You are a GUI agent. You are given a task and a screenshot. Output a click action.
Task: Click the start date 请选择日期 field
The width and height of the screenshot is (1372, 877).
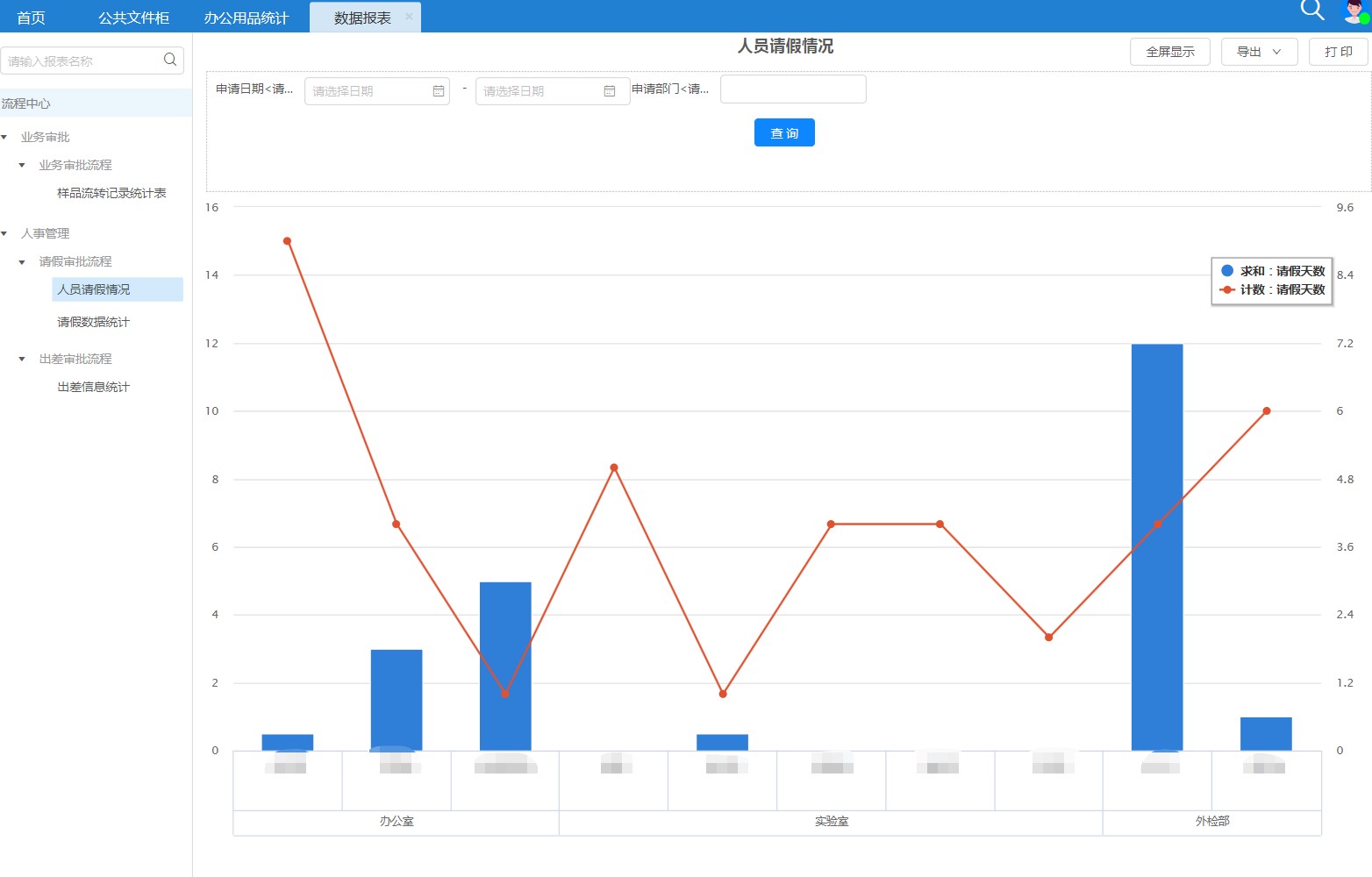click(377, 91)
